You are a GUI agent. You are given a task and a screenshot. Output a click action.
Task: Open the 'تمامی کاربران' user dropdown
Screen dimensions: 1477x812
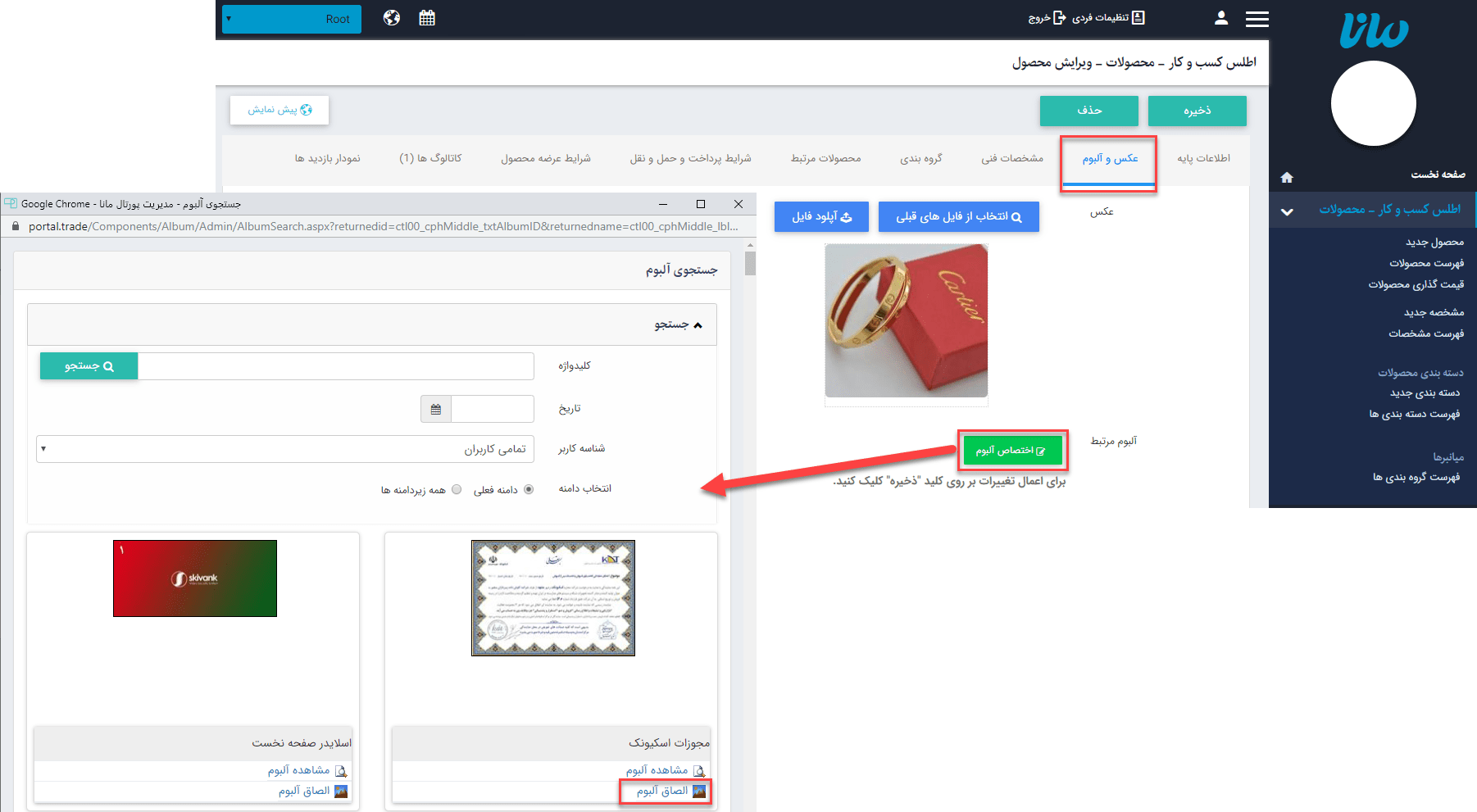(285, 449)
